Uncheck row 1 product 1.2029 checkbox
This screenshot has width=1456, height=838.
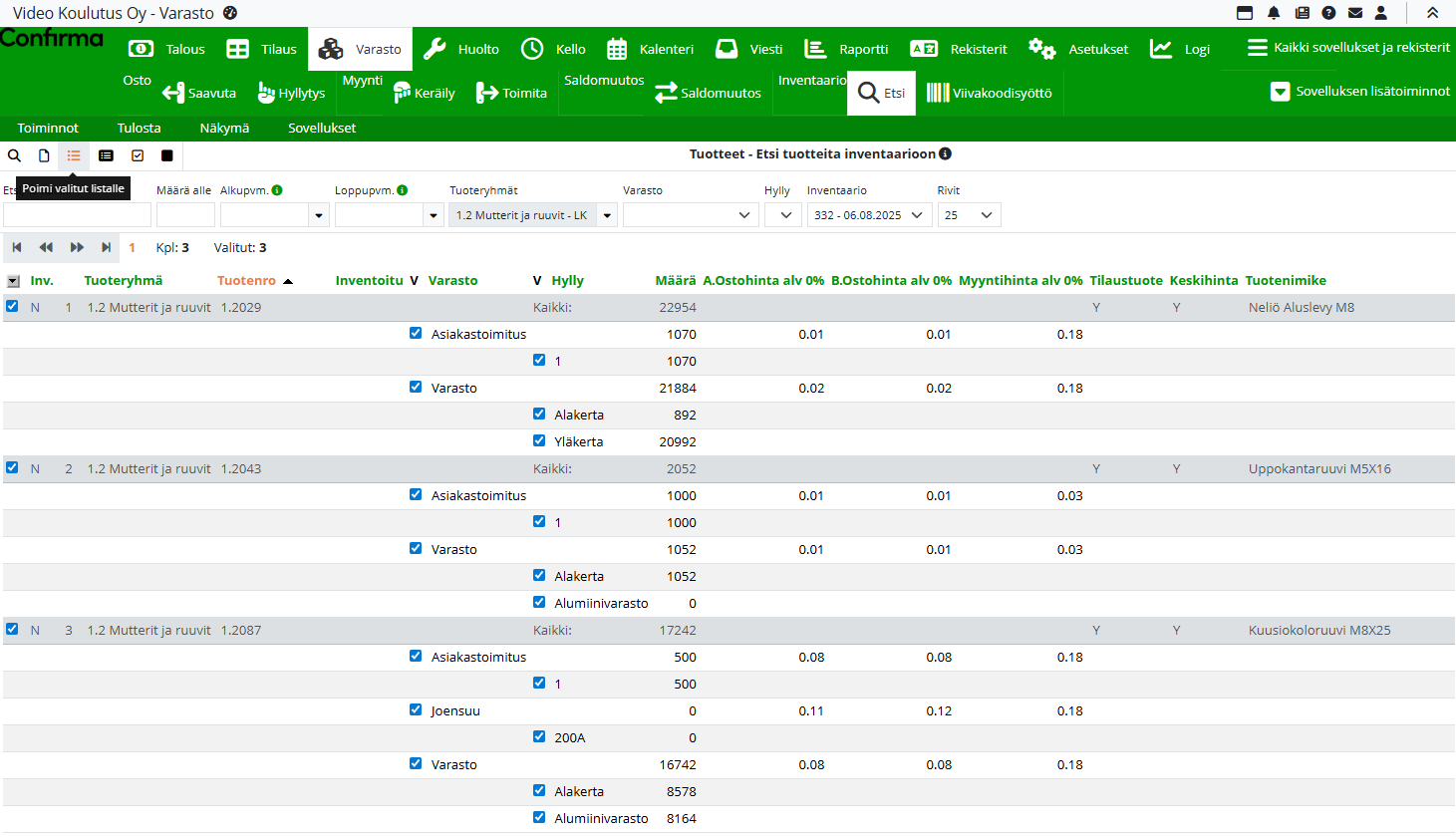12,307
